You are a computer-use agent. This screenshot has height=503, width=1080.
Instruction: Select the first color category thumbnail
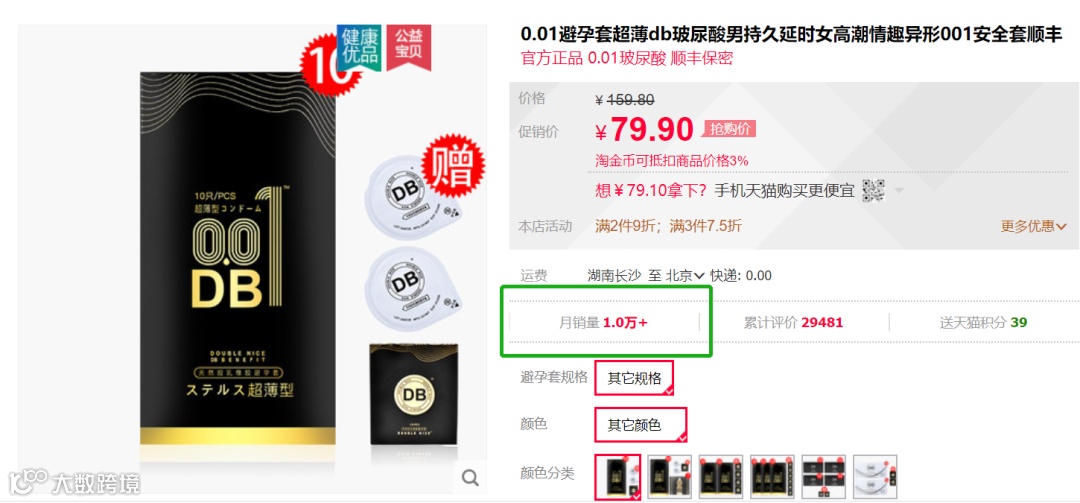click(618, 476)
